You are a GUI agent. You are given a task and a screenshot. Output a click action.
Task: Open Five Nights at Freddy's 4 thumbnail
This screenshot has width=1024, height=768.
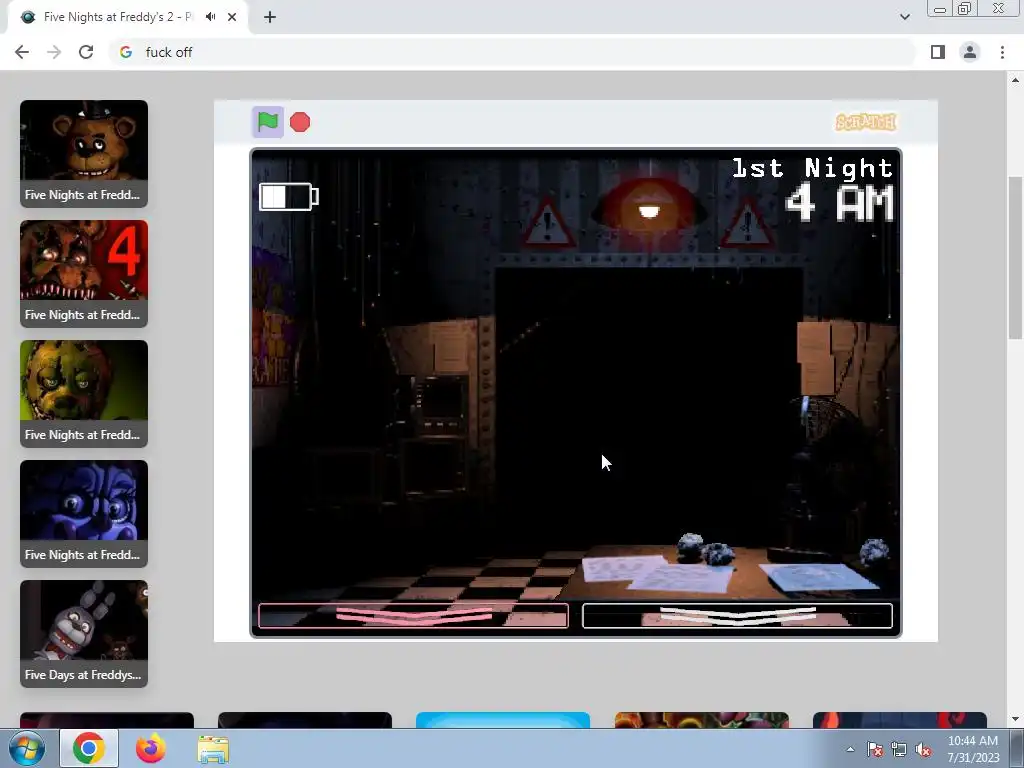(x=84, y=274)
